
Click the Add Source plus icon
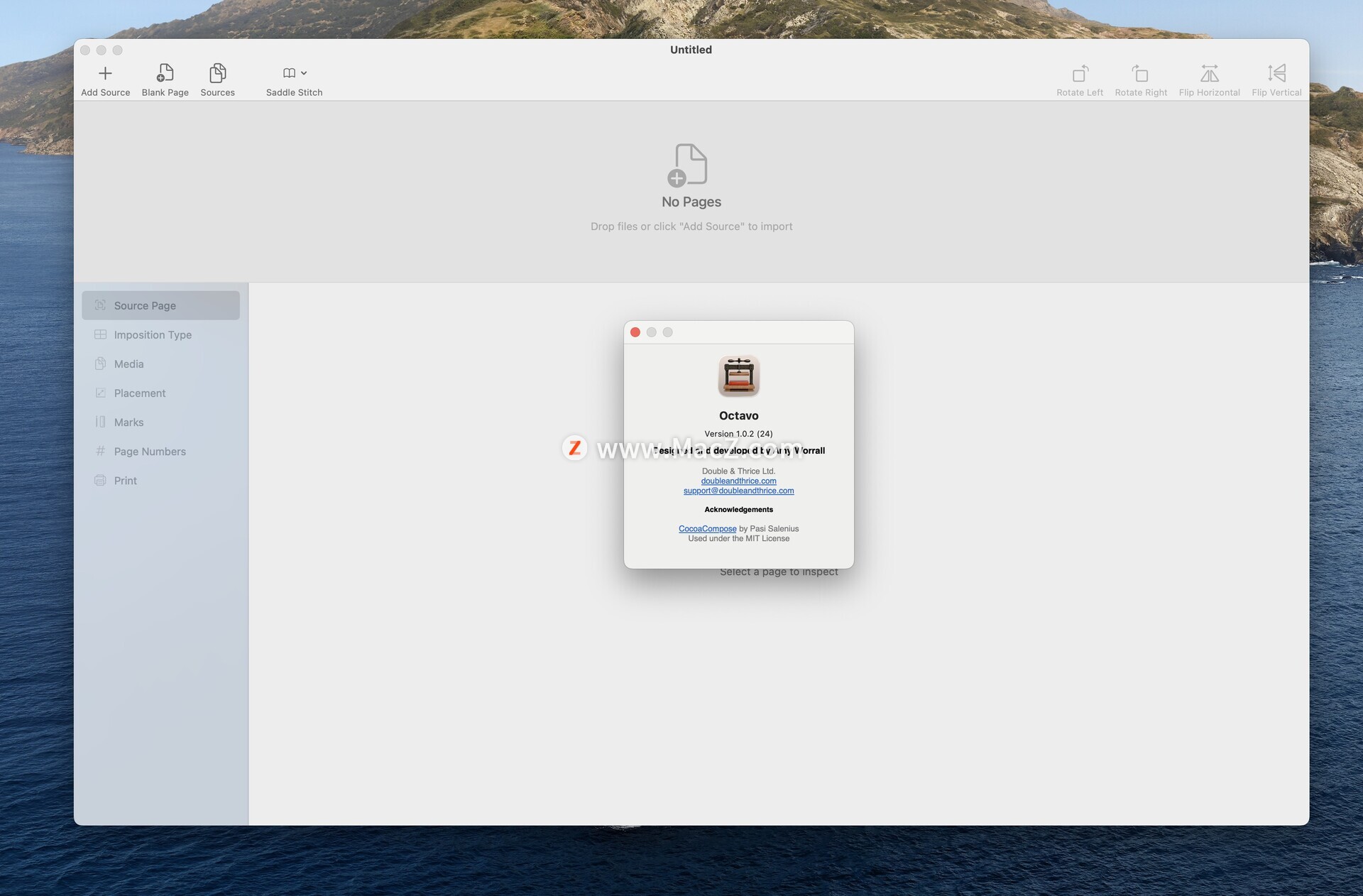105,73
